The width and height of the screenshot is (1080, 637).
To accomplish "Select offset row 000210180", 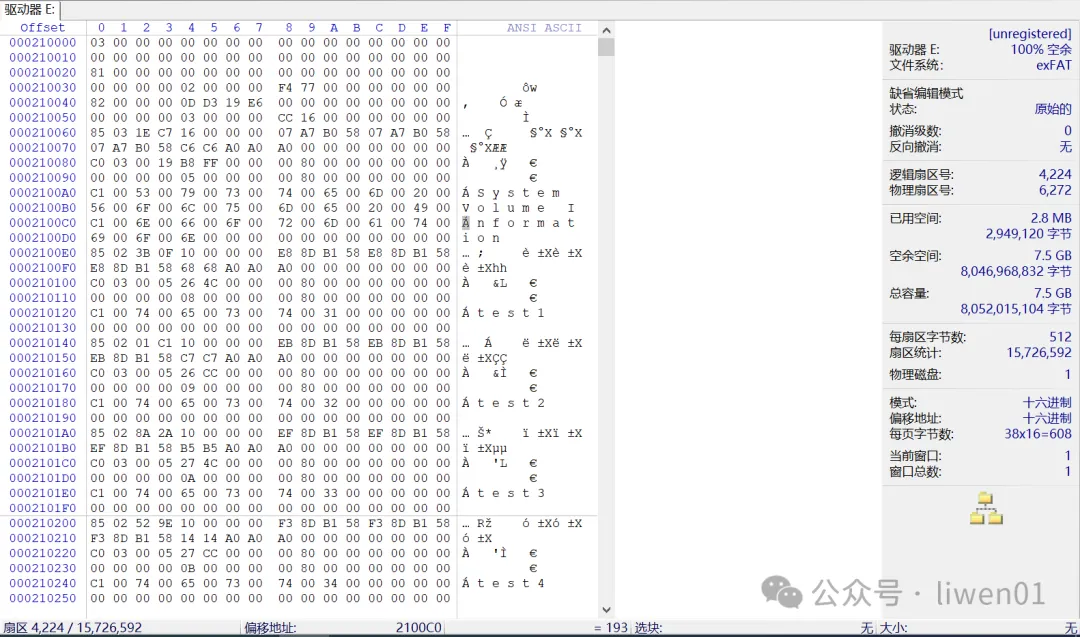I will 43,403.
